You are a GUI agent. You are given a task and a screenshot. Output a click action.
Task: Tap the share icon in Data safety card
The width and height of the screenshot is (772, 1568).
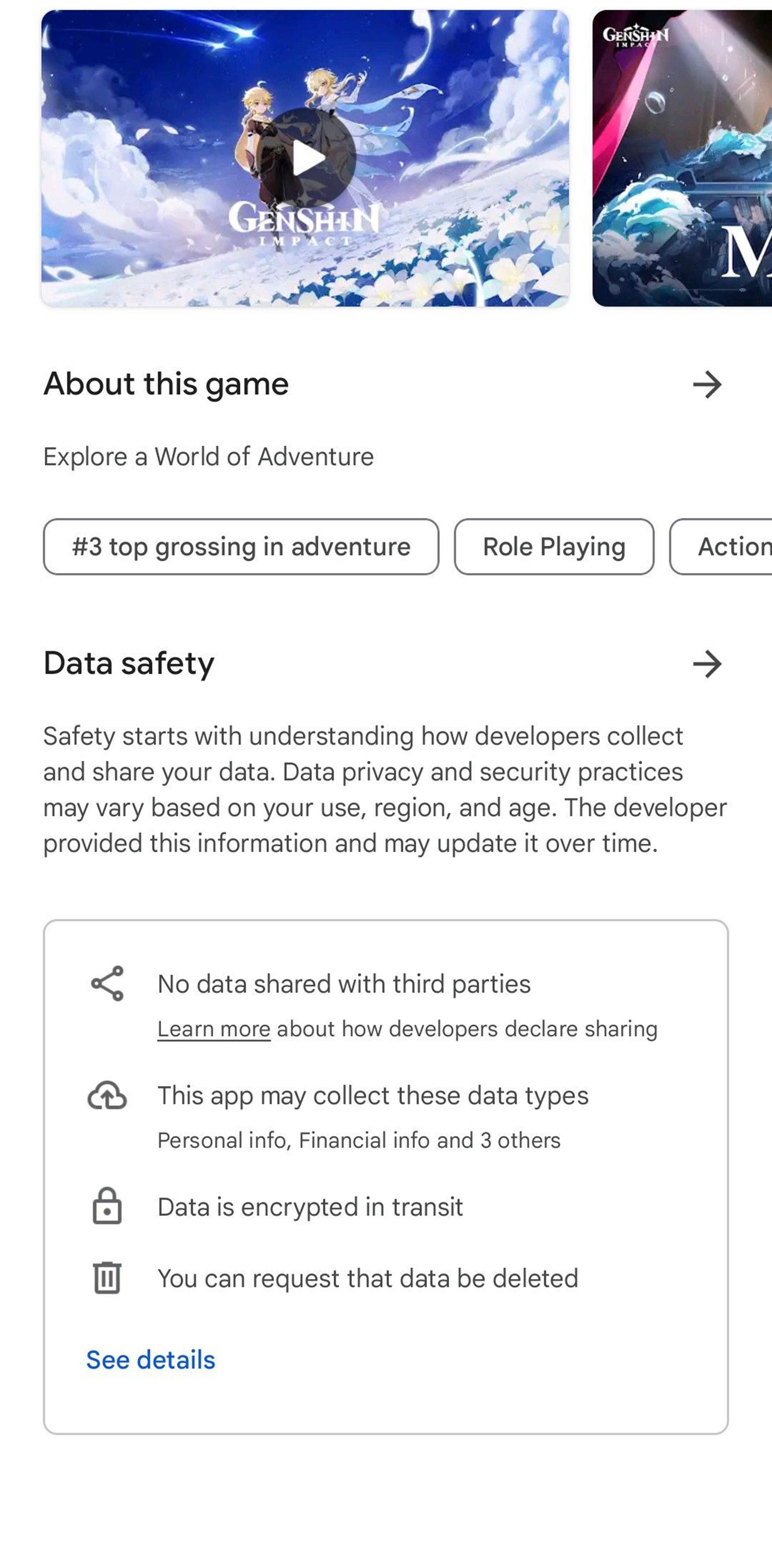coord(107,984)
